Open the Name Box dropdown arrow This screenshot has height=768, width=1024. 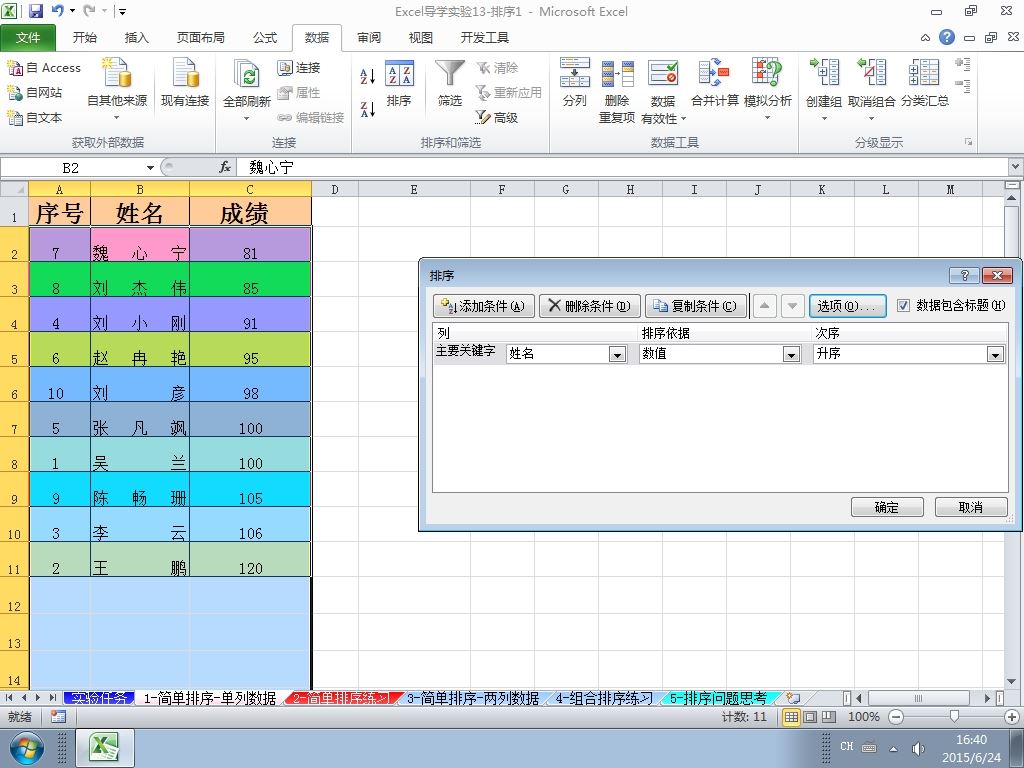150,168
